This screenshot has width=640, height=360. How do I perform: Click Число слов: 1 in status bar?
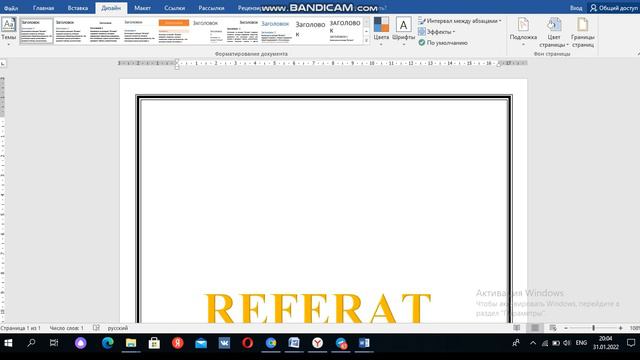[x=67, y=328]
